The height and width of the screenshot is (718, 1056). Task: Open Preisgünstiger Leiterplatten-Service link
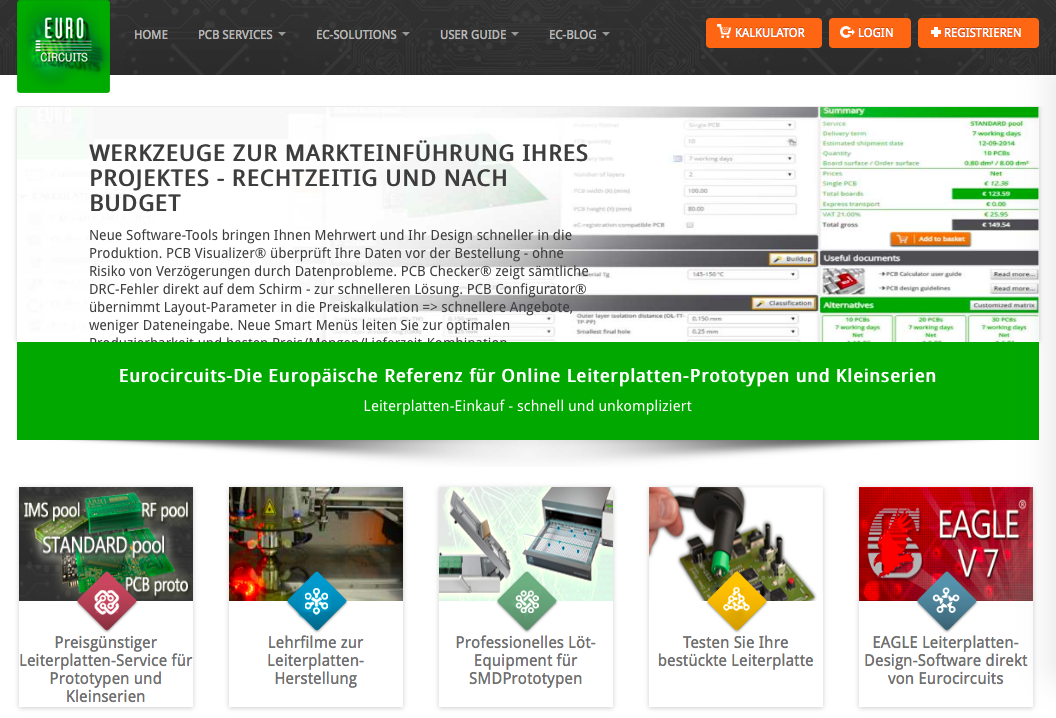click(106, 669)
